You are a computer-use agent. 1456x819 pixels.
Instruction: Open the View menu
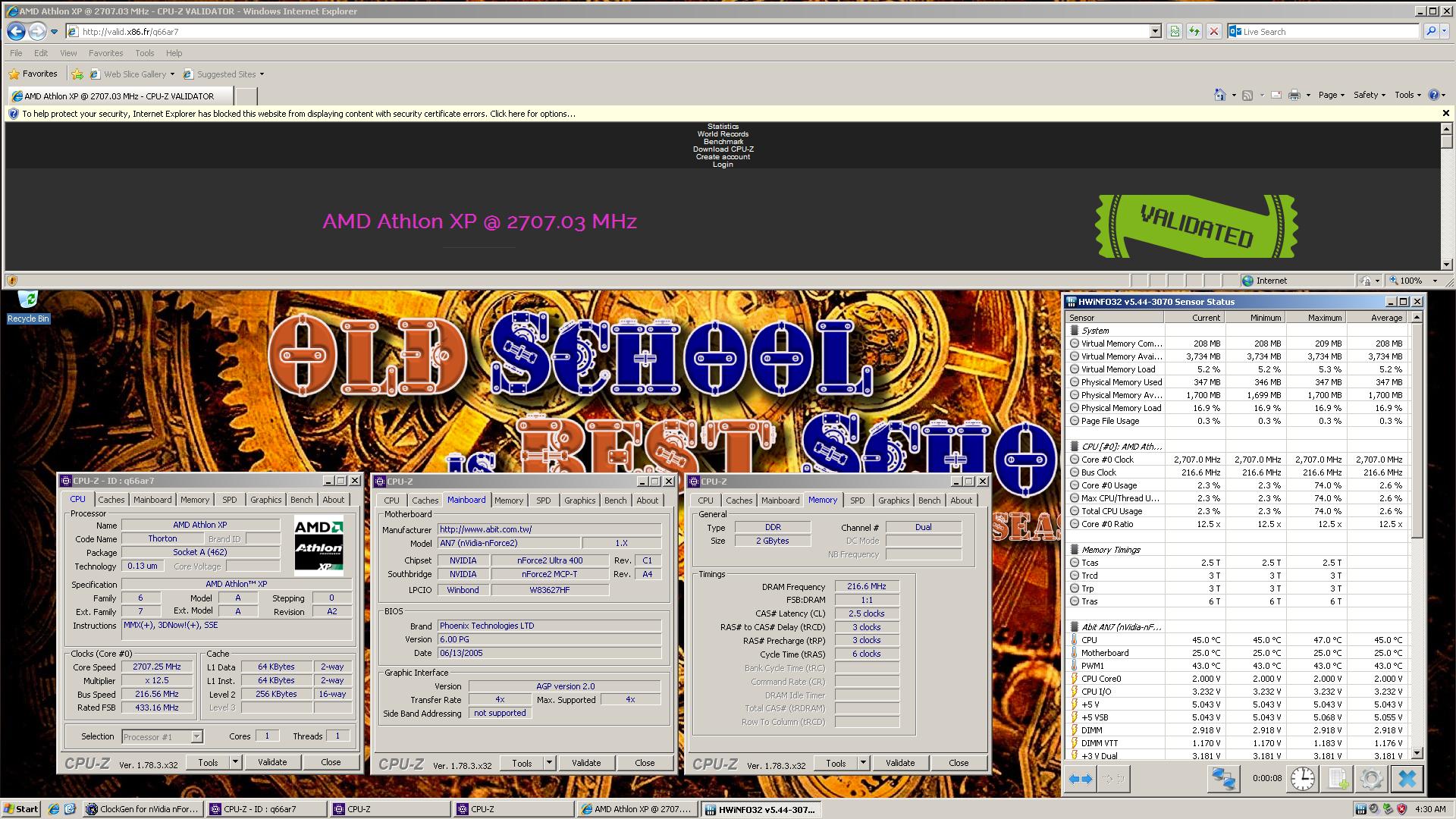pyautogui.click(x=68, y=53)
